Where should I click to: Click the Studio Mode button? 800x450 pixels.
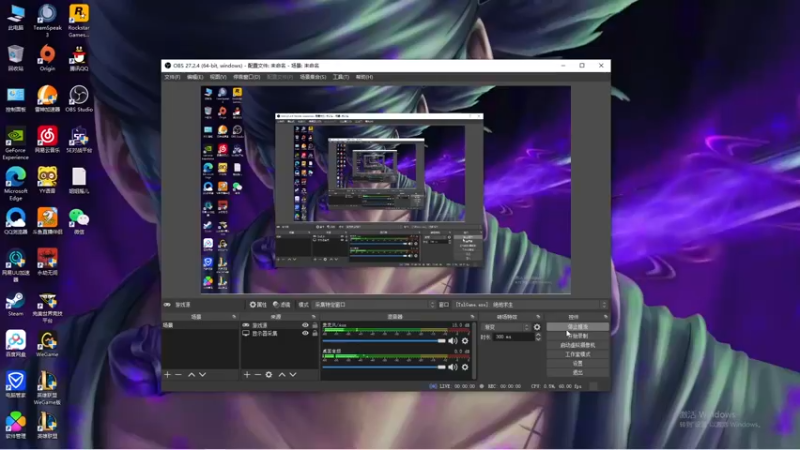(578, 354)
